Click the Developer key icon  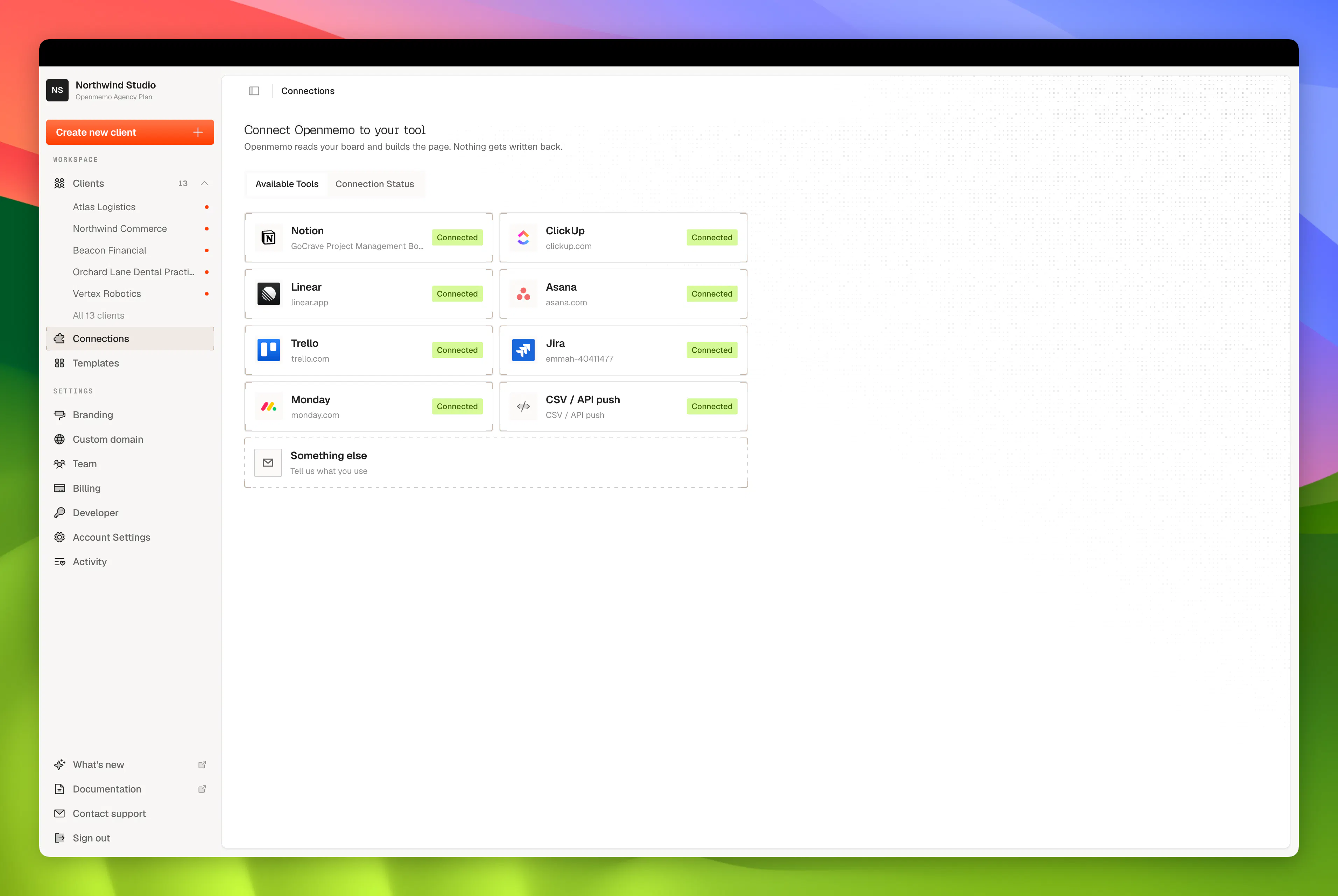click(59, 513)
